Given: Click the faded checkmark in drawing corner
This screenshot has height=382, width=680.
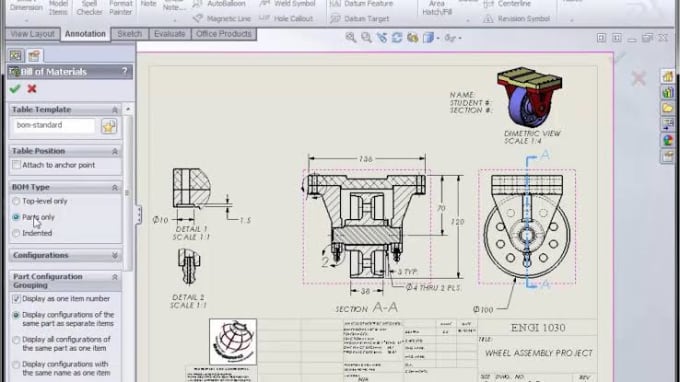Looking at the screenshot, I should 619,57.
